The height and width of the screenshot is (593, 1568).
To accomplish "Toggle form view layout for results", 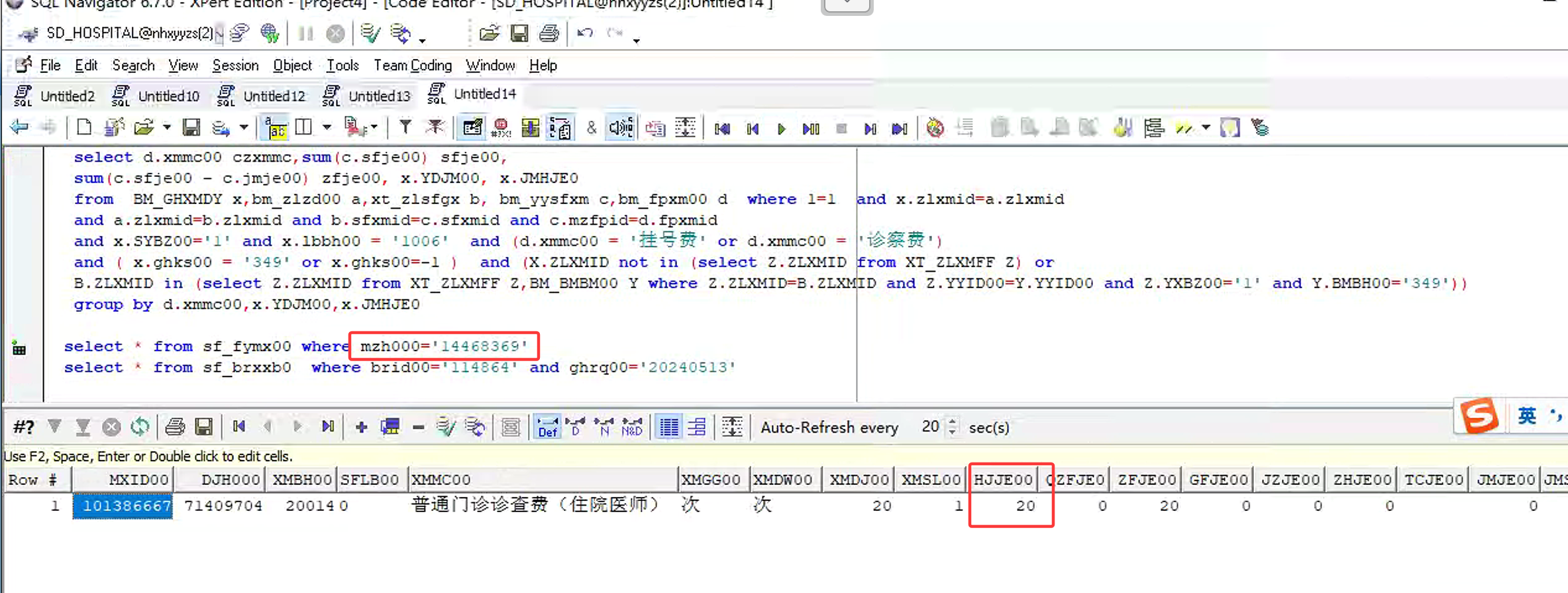I will pos(697,427).
